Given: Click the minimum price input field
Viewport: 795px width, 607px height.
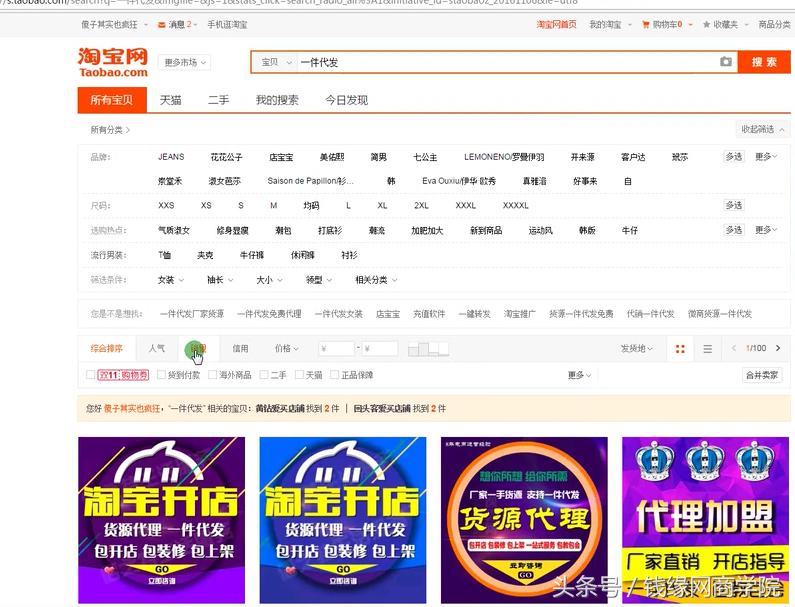Looking at the screenshot, I should coord(336,348).
